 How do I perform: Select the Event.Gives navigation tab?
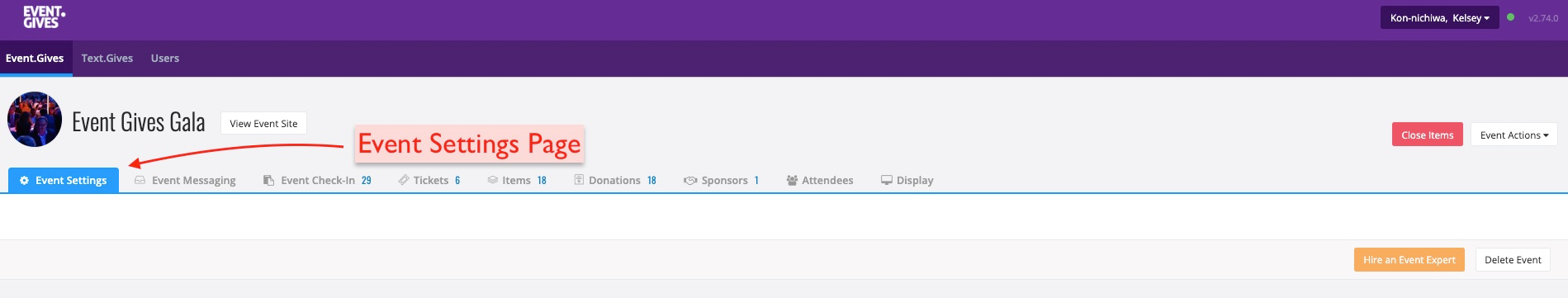click(36, 59)
